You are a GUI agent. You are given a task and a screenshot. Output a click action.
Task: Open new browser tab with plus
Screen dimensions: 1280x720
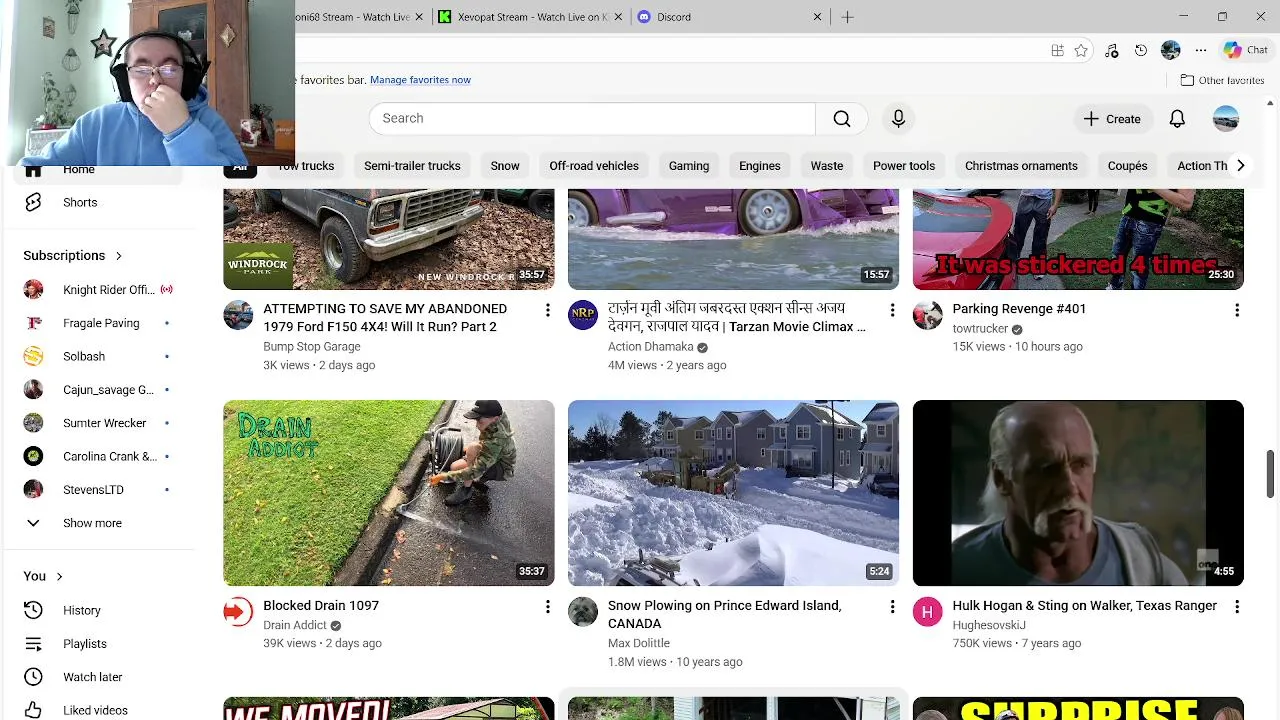[847, 17]
